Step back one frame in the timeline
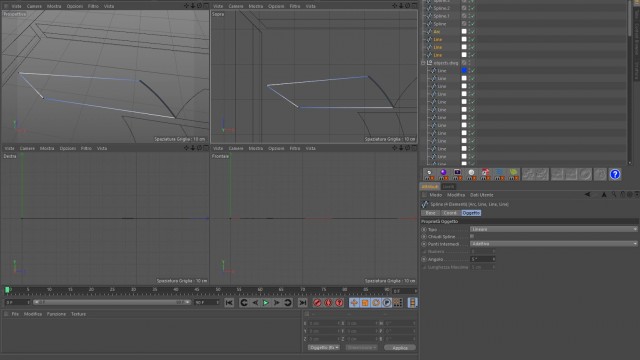This screenshot has width=640, height=360. click(x=255, y=302)
